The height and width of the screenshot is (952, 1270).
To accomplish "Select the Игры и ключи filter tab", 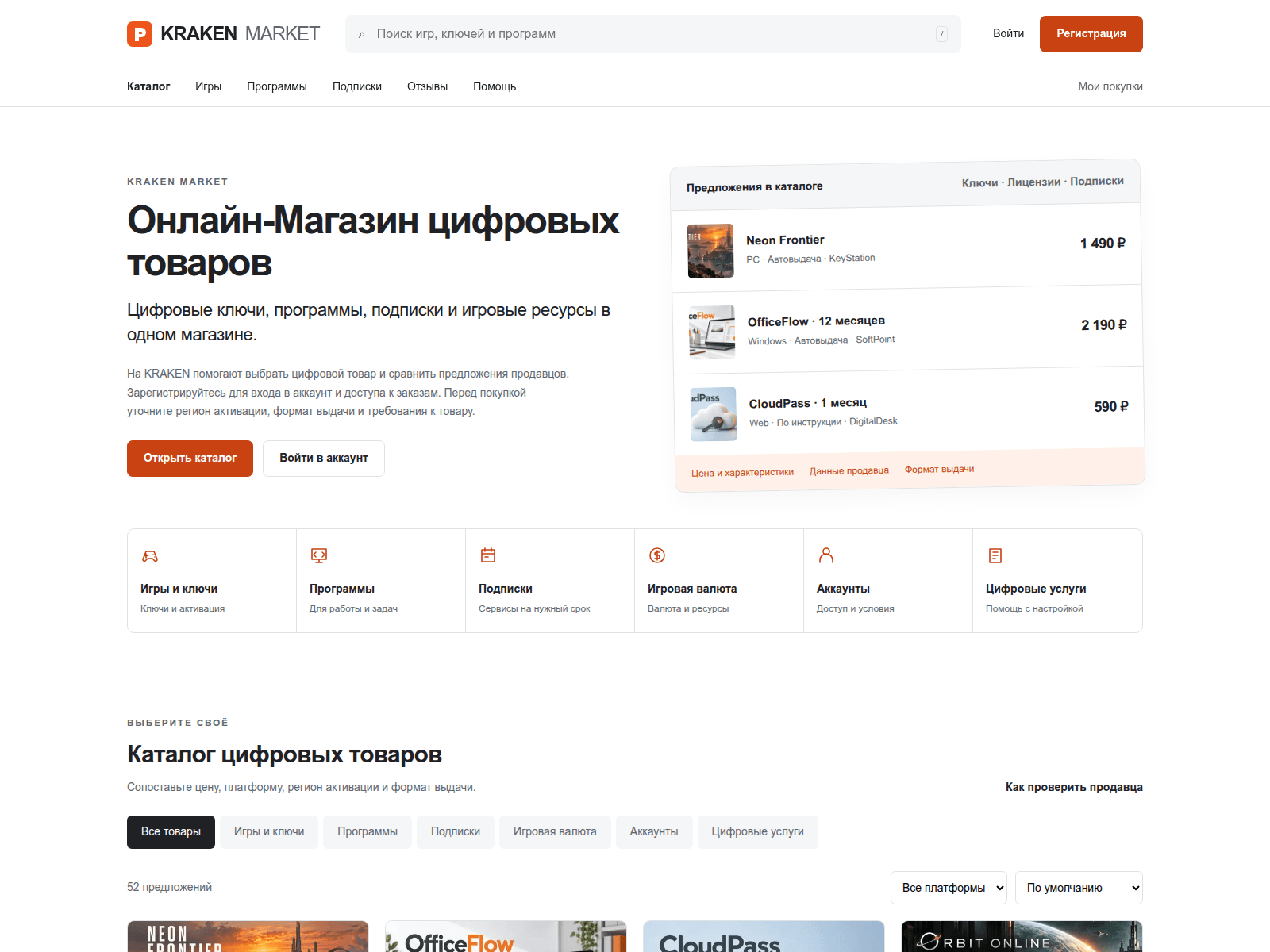I will click(x=269, y=832).
